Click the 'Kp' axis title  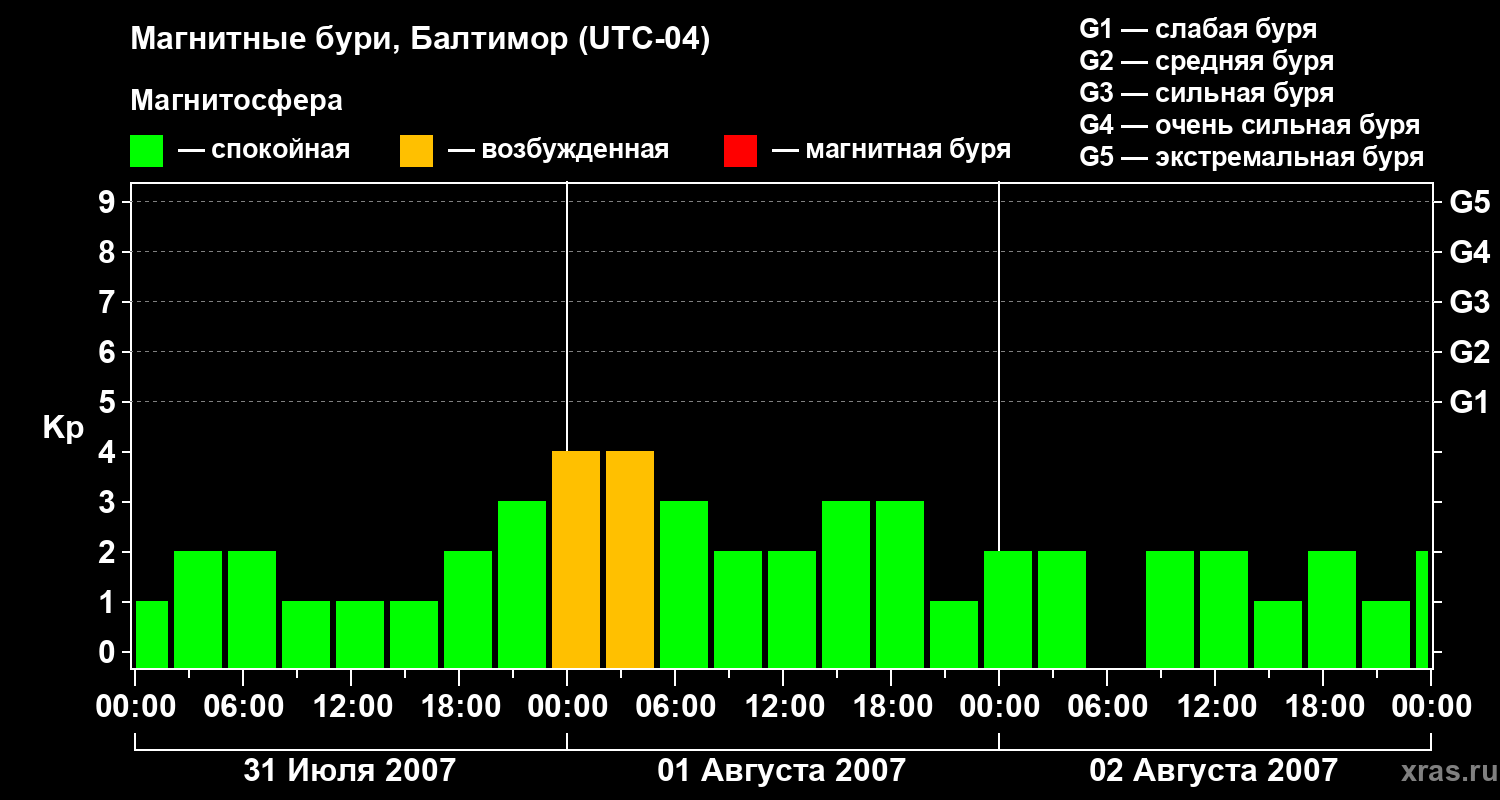click(x=63, y=428)
